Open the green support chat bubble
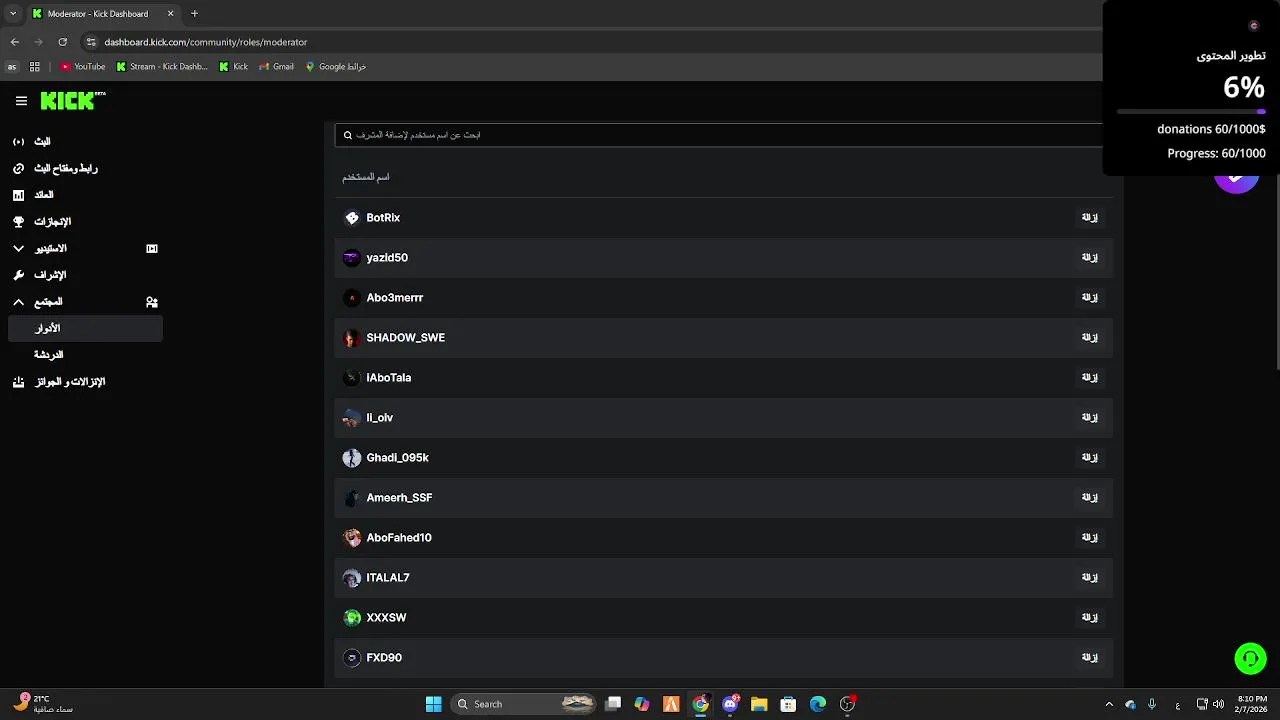This screenshot has height=720, width=1280. [1250, 658]
